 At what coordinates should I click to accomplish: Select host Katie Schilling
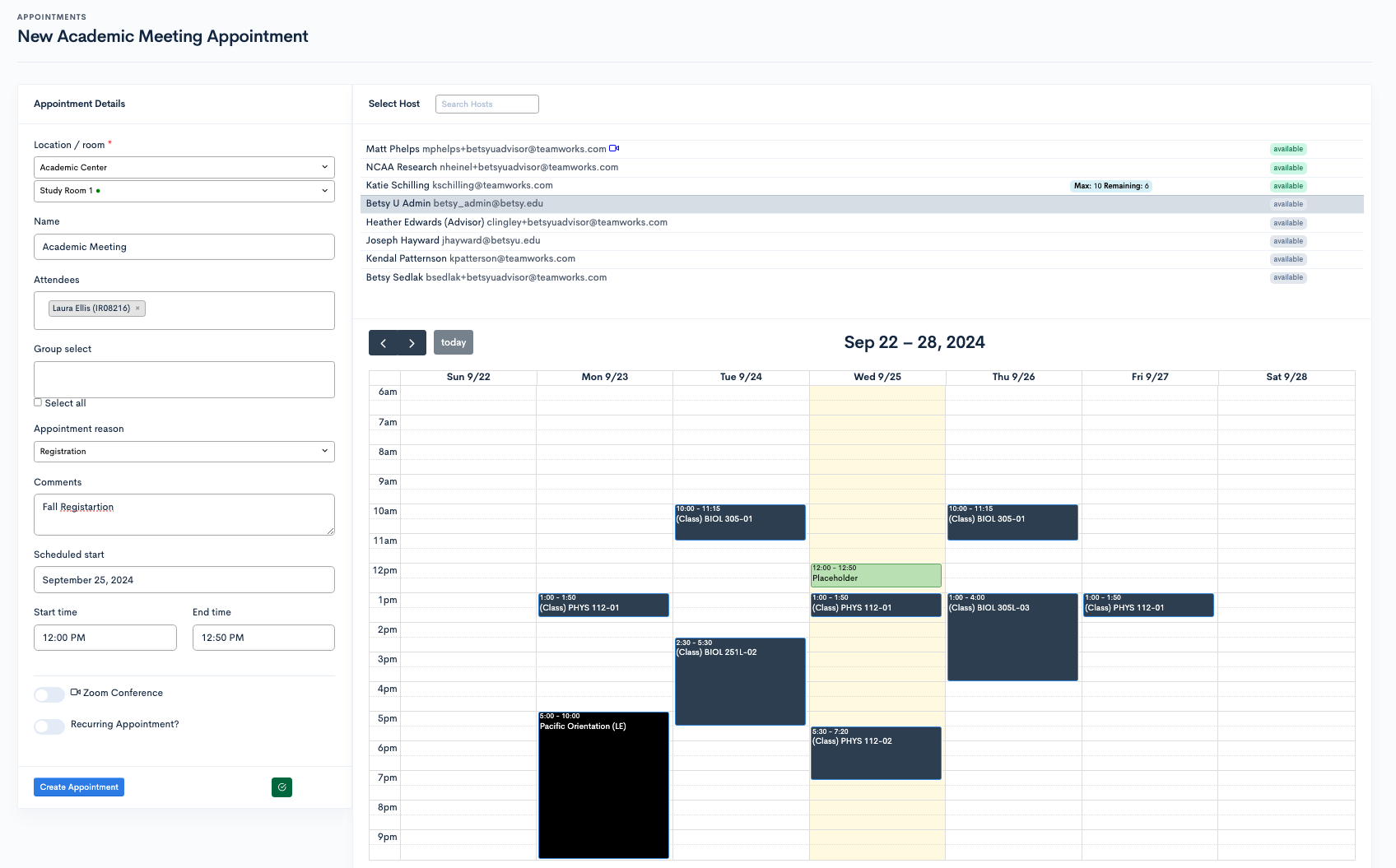pyautogui.click(x=862, y=186)
